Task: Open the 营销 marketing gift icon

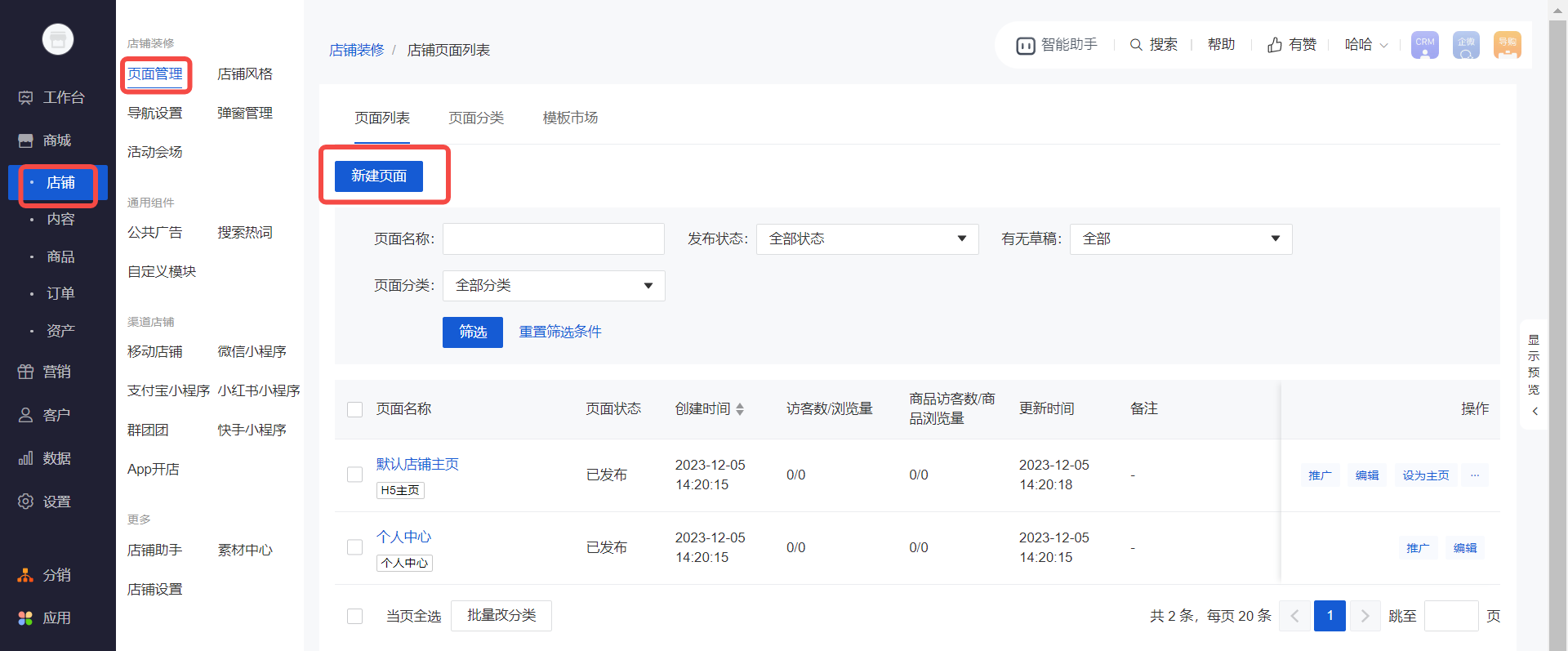Action: [26, 372]
